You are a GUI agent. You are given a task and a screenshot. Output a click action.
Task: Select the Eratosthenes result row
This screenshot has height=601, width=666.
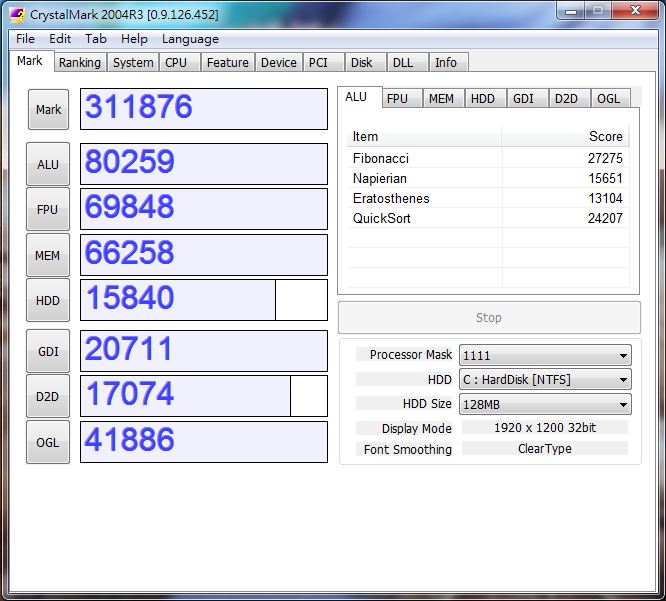coord(488,198)
